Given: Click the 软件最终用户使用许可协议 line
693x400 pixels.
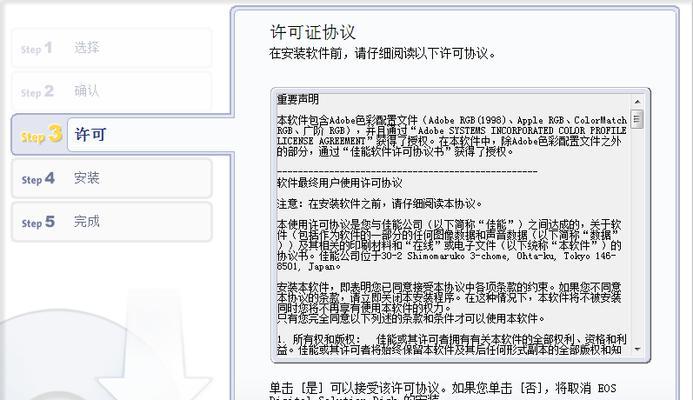Looking at the screenshot, I should pyautogui.click(x=339, y=183).
